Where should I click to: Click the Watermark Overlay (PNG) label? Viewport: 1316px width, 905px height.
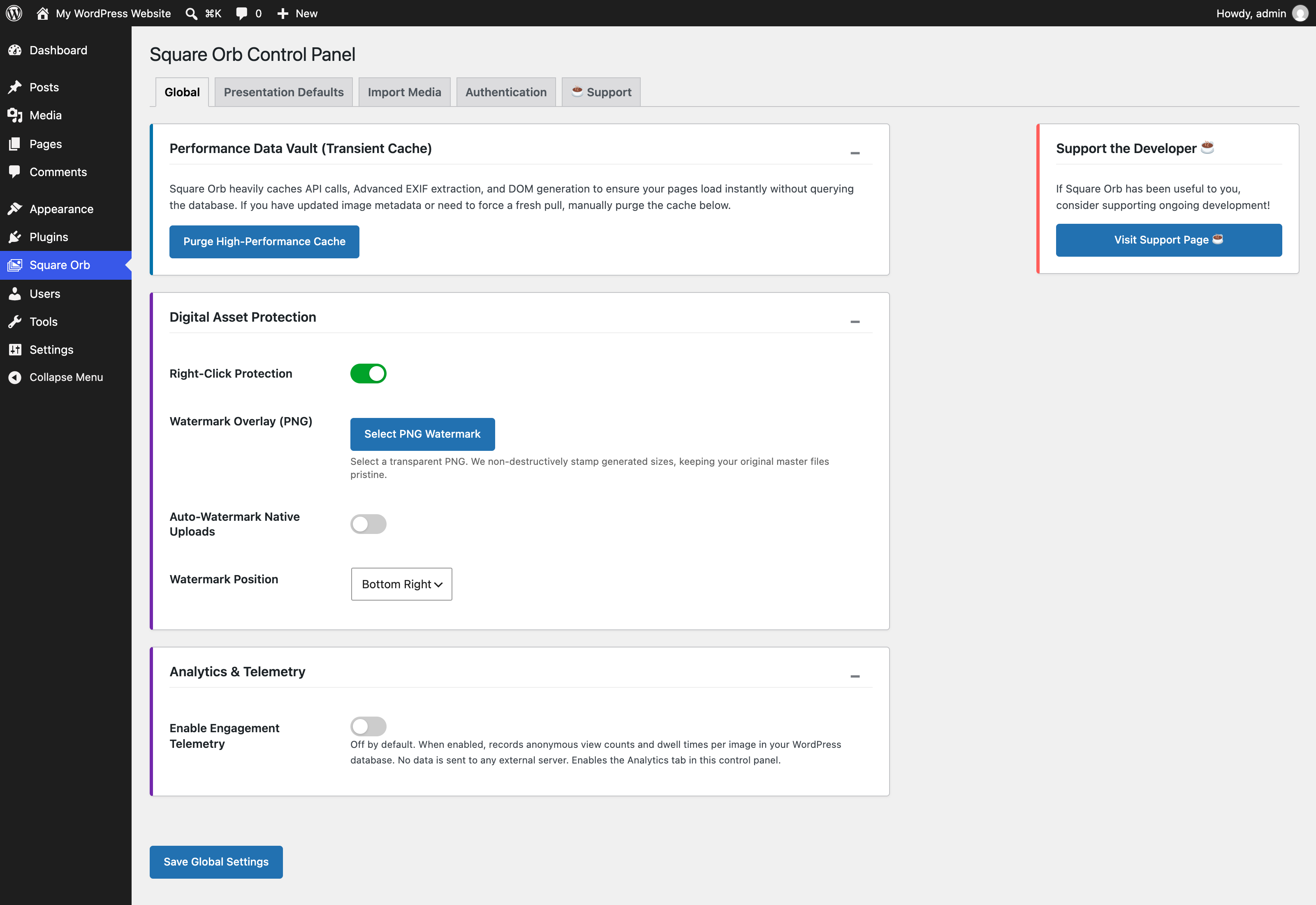(x=241, y=421)
